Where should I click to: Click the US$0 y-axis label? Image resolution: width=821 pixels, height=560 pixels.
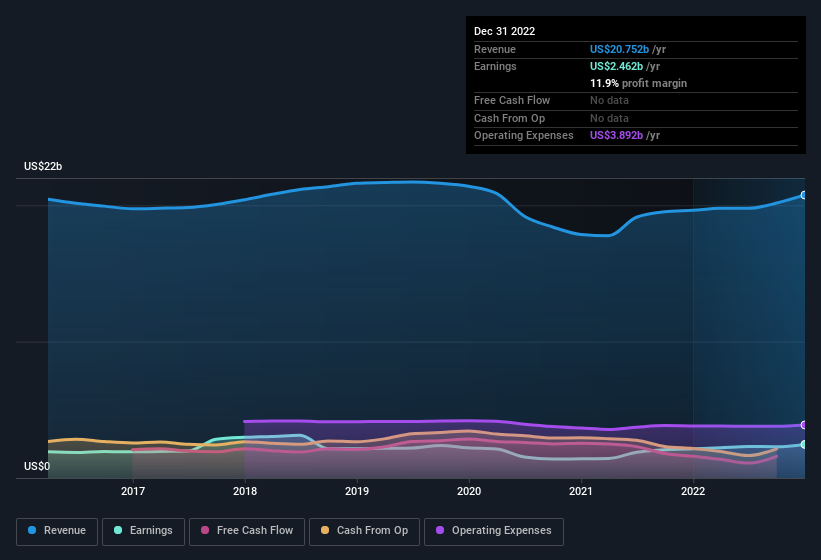(x=37, y=466)
